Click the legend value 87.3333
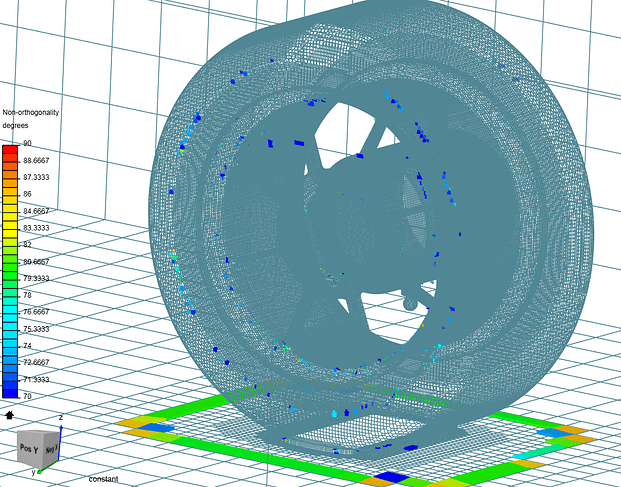 click(x=36, y=177)
